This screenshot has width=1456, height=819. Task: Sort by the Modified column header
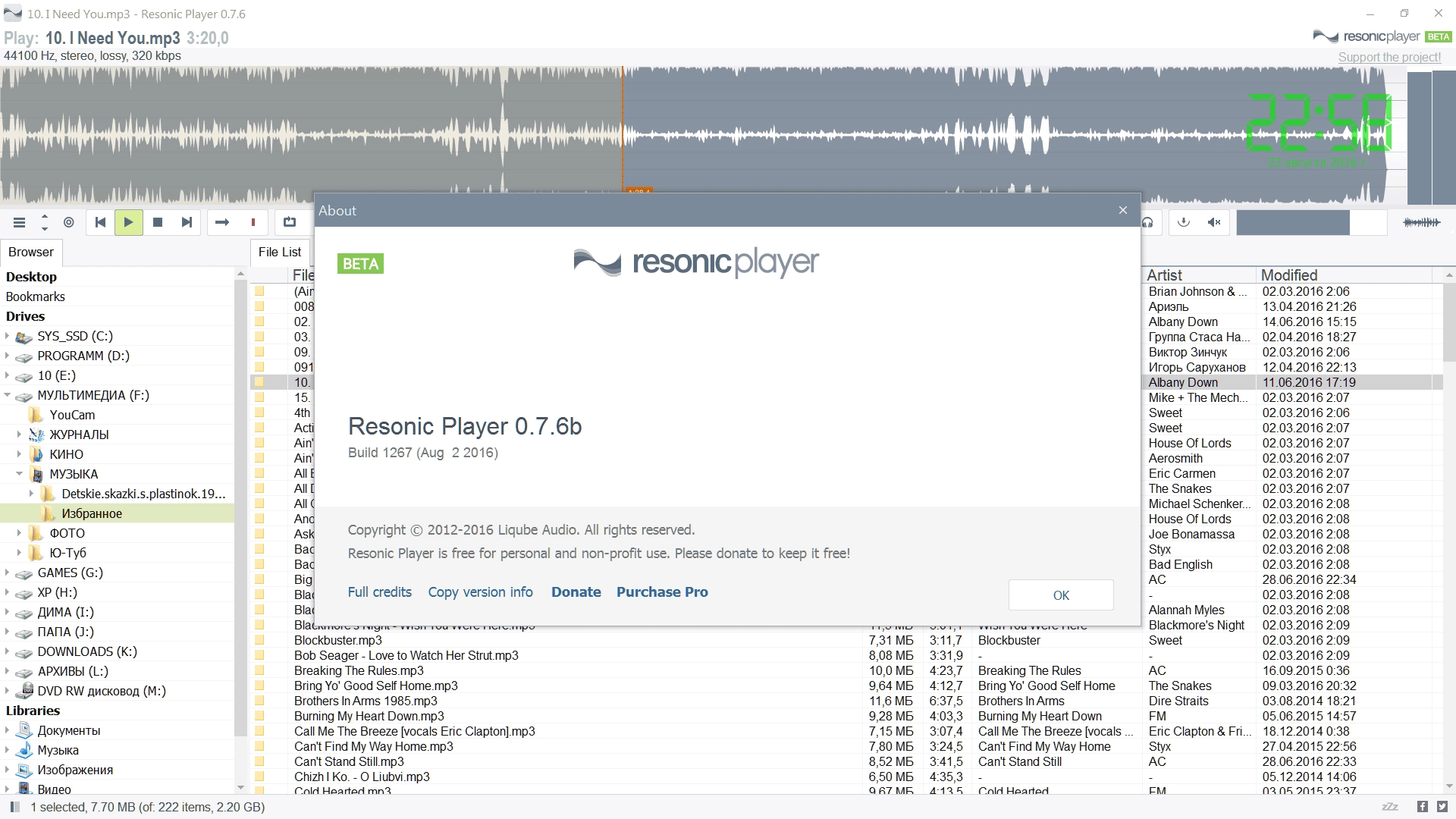click(x=1344, y=275)
